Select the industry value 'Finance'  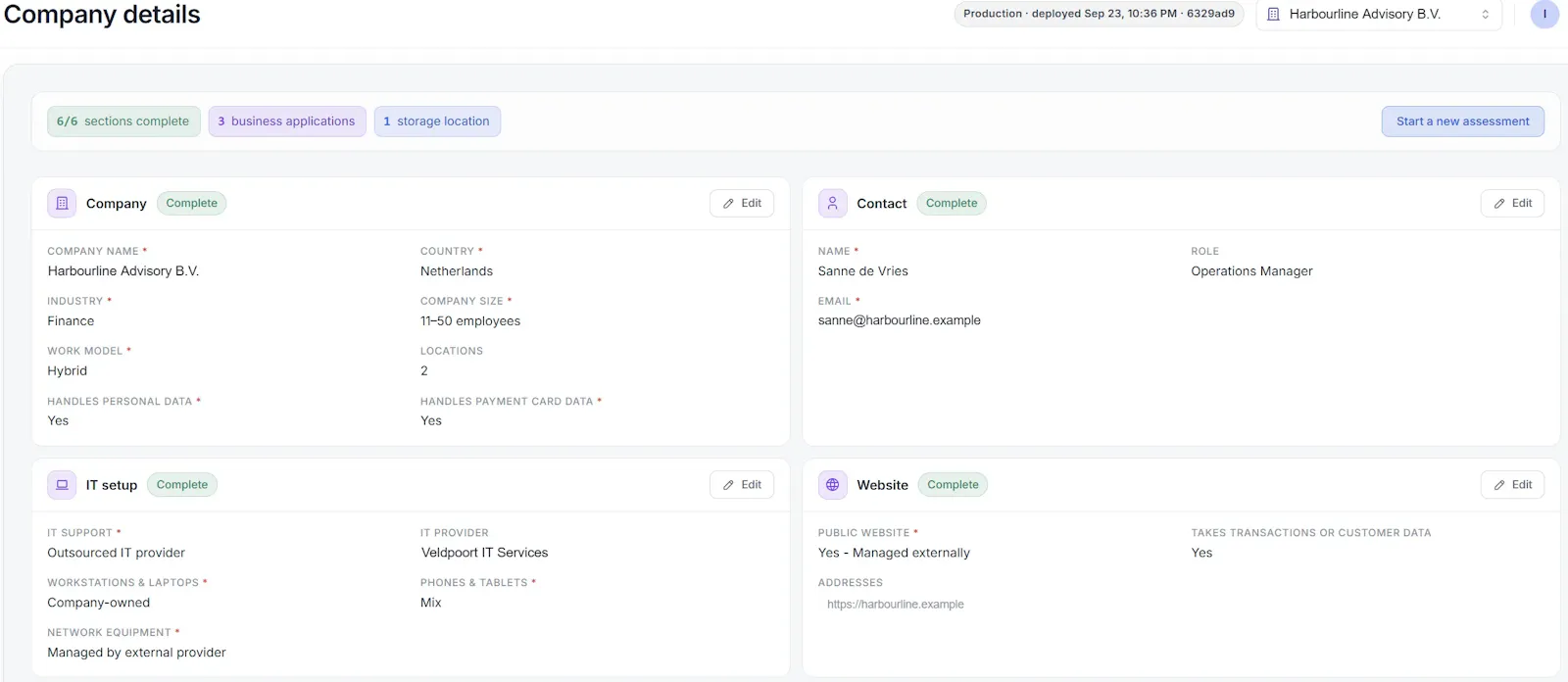71,321
